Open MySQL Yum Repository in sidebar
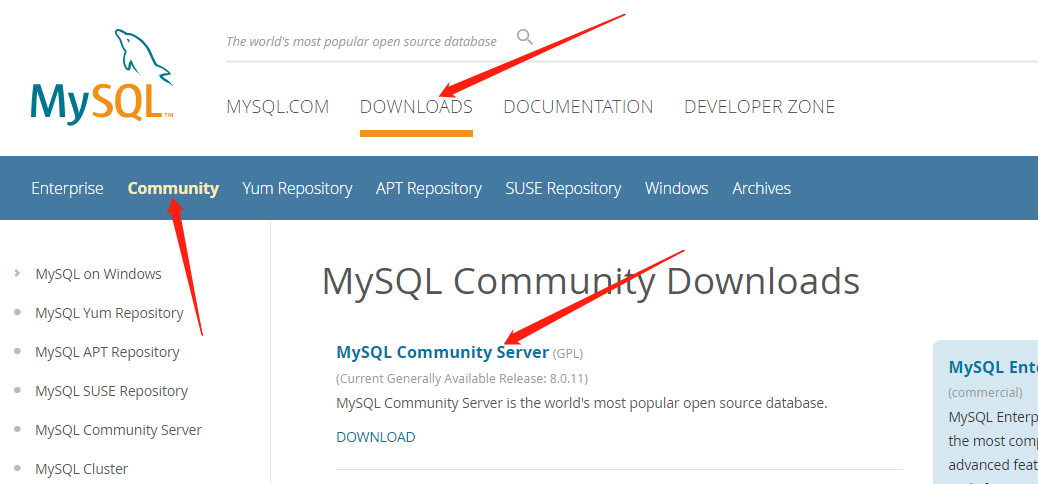This screenshot has height=484, width=1038. [109, 313]
